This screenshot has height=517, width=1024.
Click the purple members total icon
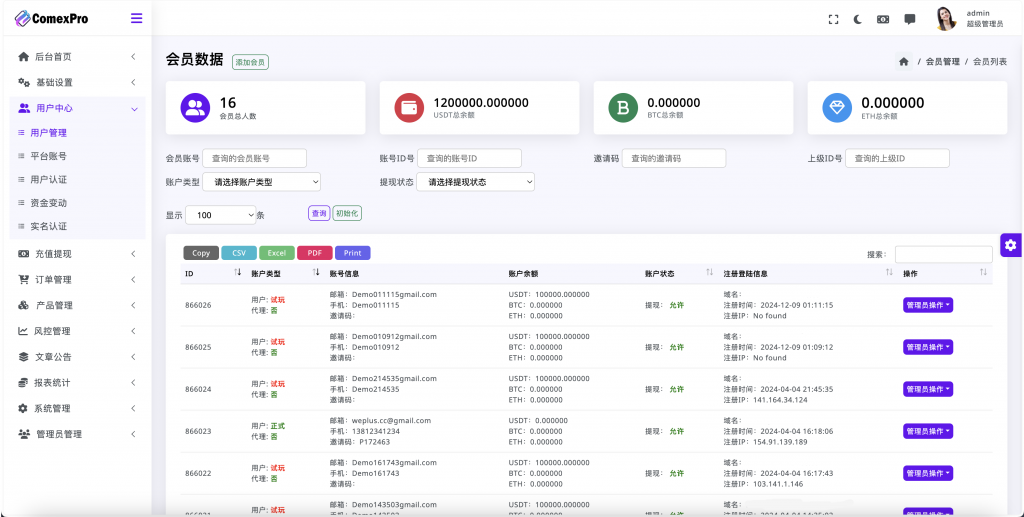coord(197,108)
